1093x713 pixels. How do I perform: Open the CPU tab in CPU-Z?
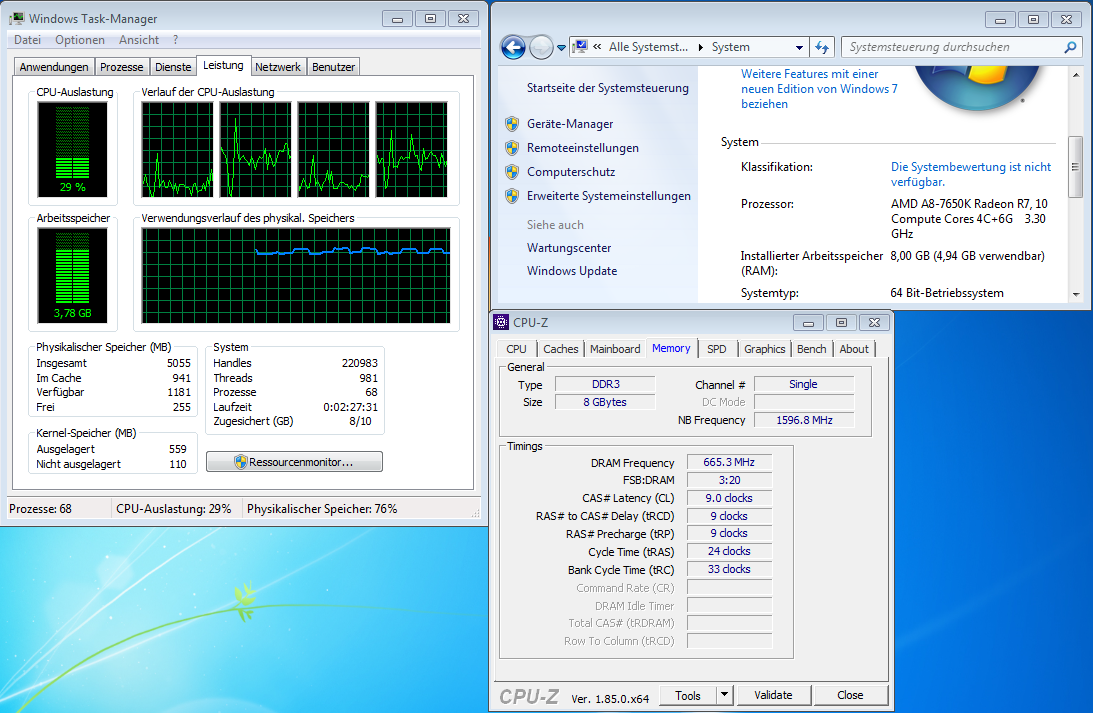coord(517,349)
